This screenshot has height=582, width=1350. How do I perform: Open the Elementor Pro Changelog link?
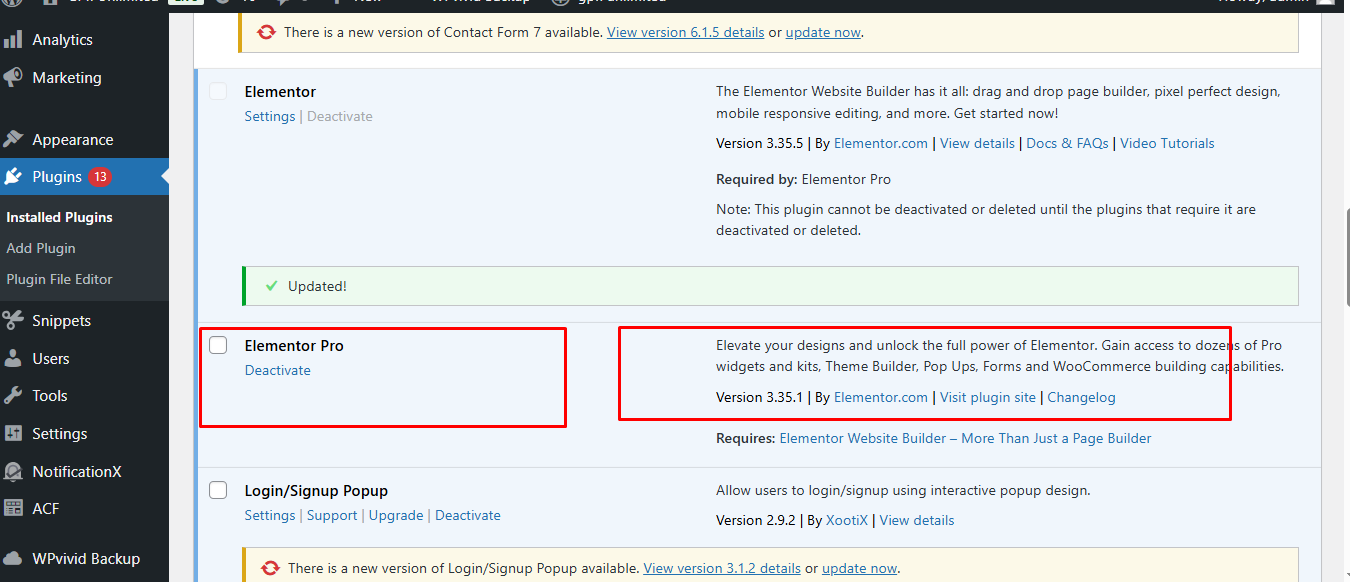1081,397
